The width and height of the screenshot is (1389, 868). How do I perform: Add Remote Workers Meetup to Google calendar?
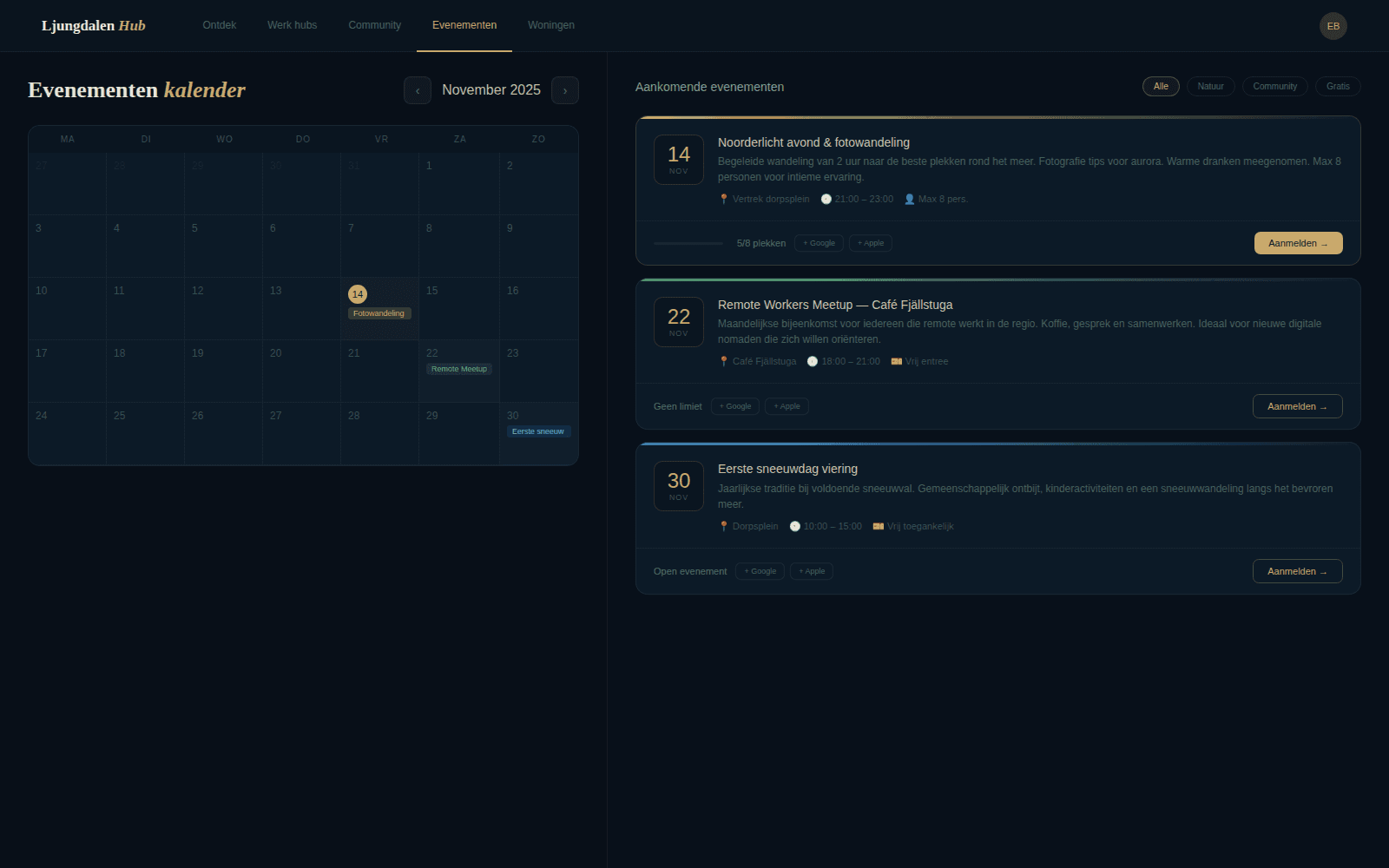(x=734, y=405)
